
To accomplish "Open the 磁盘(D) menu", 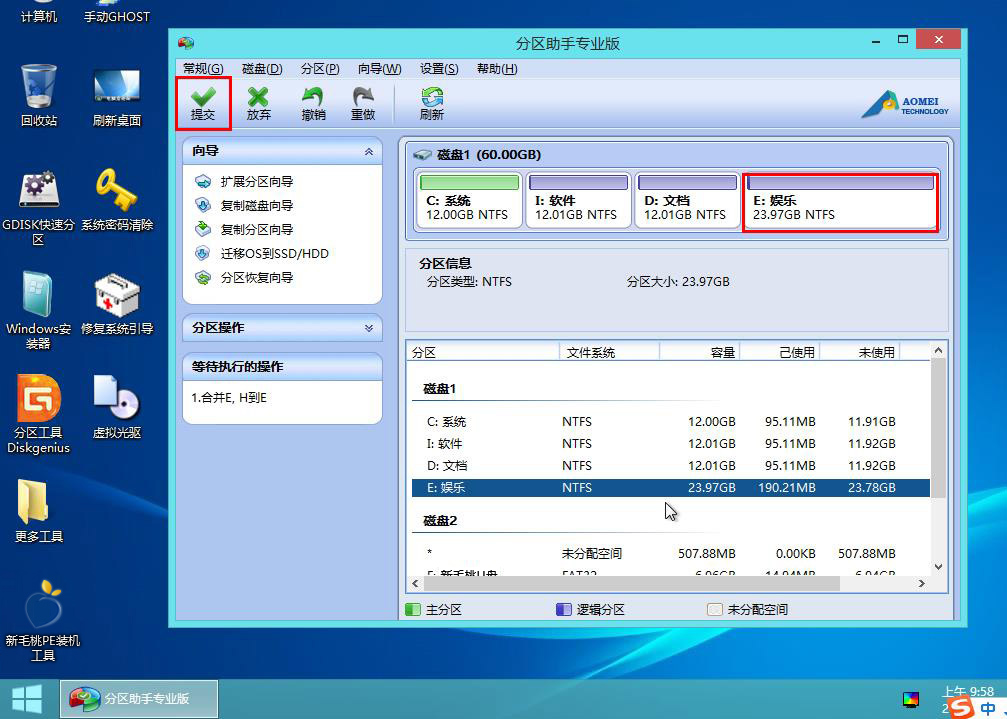I will point(262,69).
